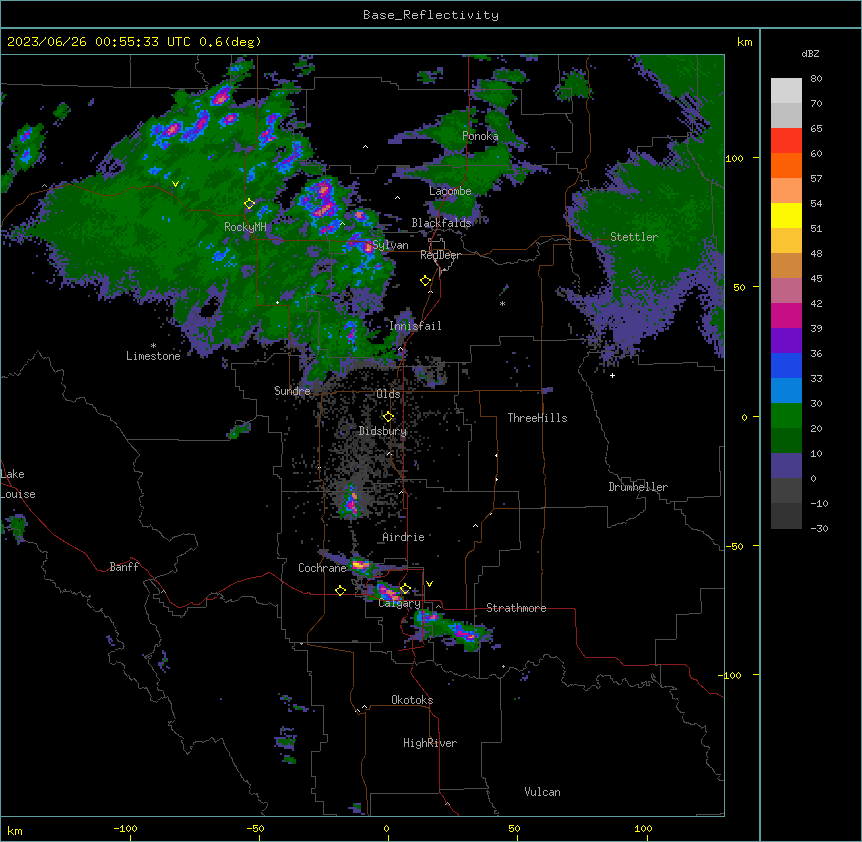Click the Ponoka town label
Viewport: 862px width, 842px height.
pos(480,136)
